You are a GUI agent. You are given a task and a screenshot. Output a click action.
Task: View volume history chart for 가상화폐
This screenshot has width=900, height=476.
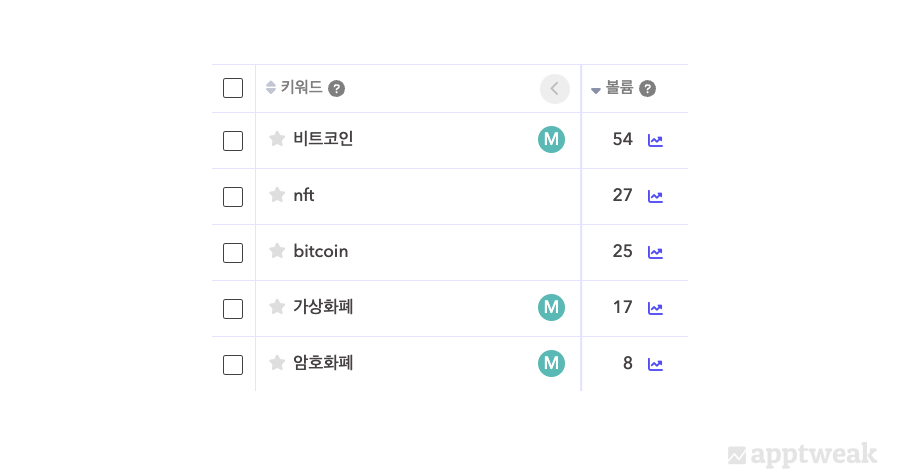[655, 308]
